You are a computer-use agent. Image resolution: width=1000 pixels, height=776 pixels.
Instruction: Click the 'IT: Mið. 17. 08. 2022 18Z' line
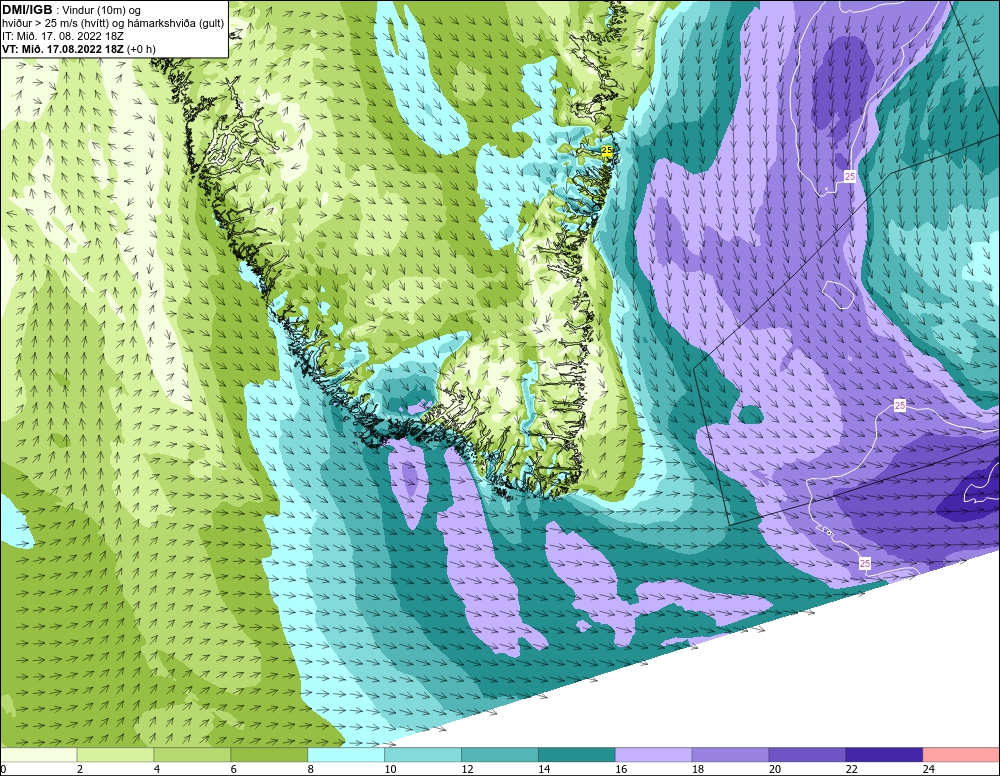click(x=62, y=36)
